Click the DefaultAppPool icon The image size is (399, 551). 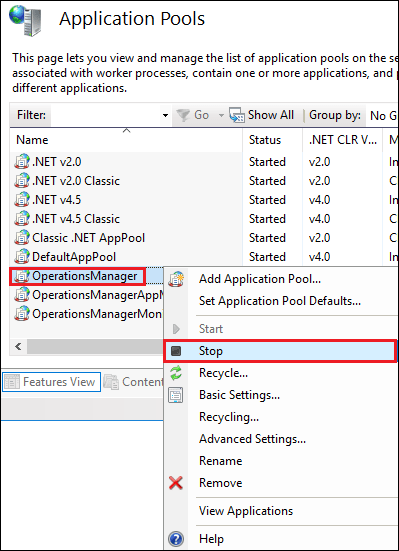pyautogui.click(x=22, y=257)
